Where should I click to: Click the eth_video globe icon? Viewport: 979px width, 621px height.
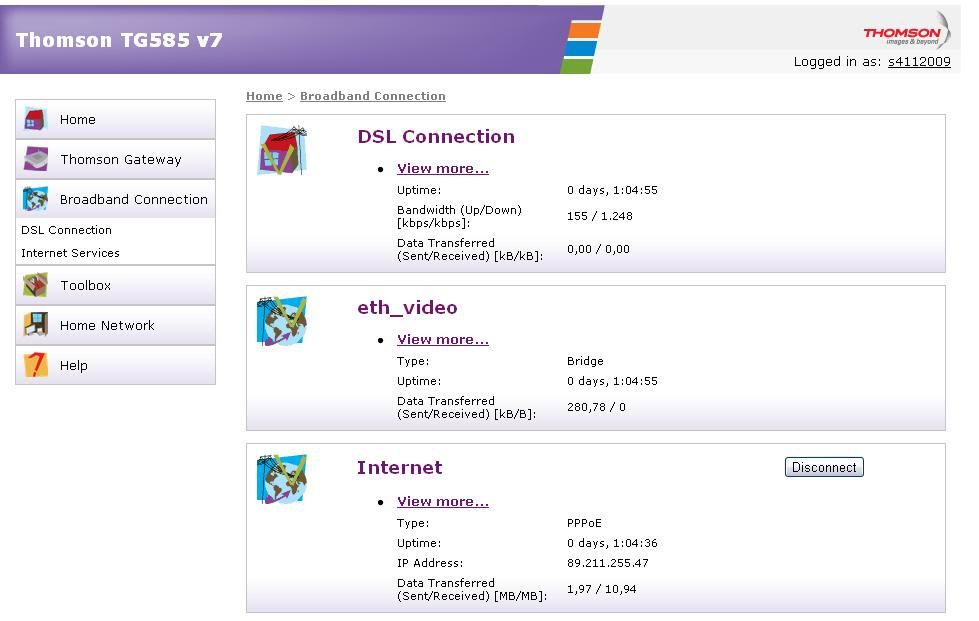282,321
